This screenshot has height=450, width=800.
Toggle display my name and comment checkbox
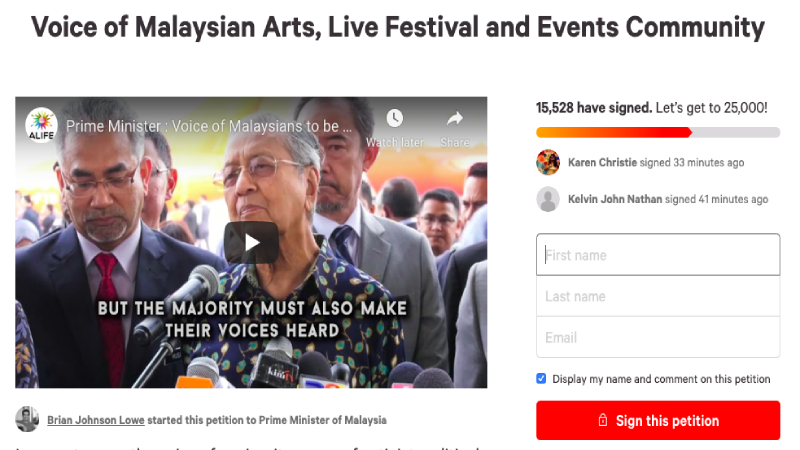pyautogui.click(x=542, y=379)
